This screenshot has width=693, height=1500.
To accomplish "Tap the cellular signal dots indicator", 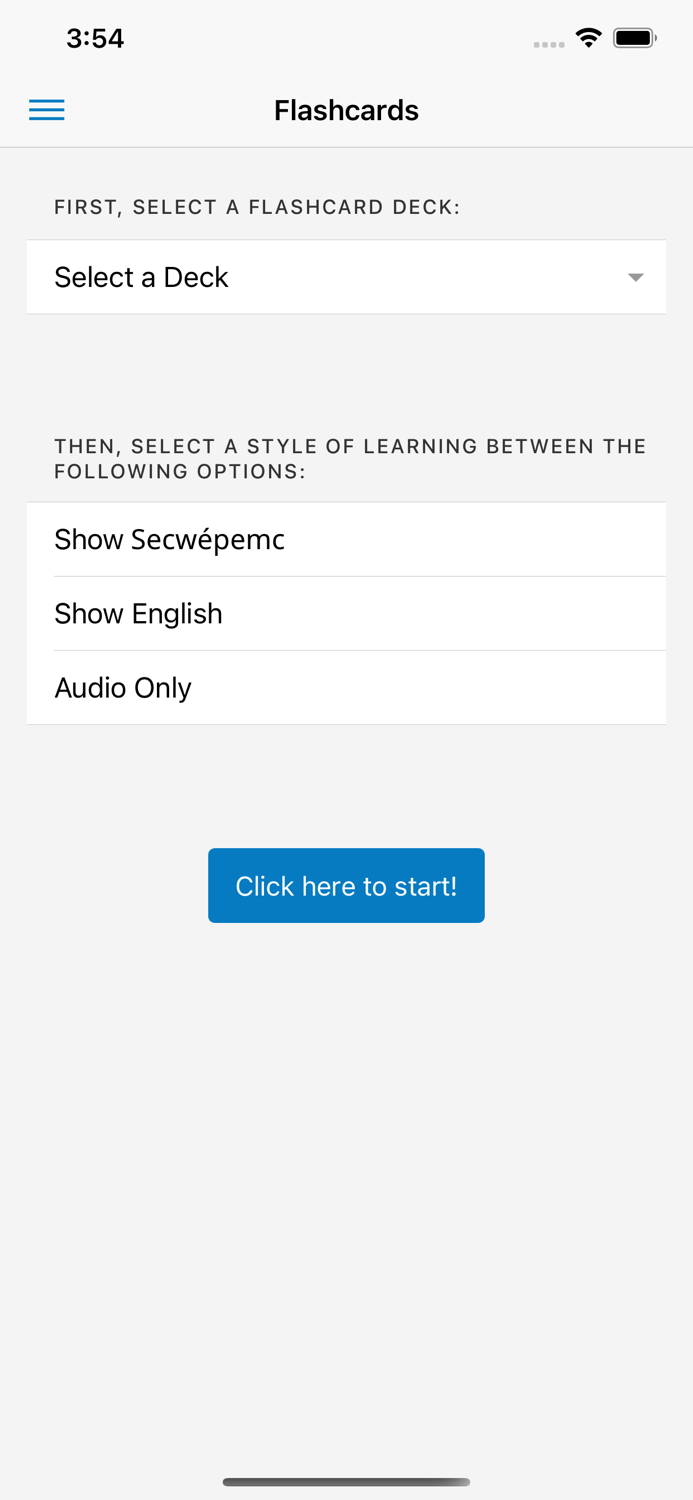I will (549, 43).
